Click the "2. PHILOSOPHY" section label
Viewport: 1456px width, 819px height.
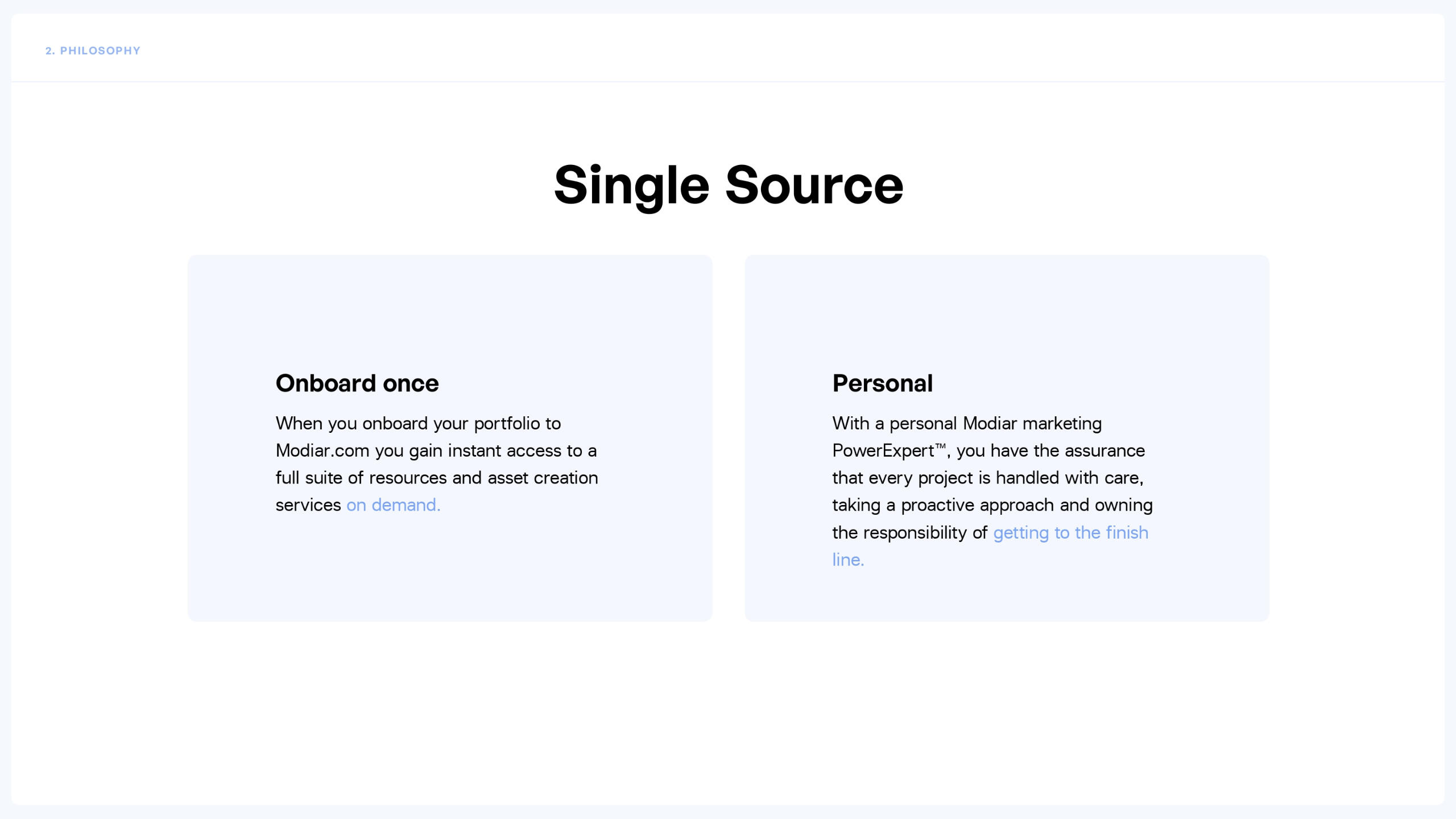coord(93,51)
